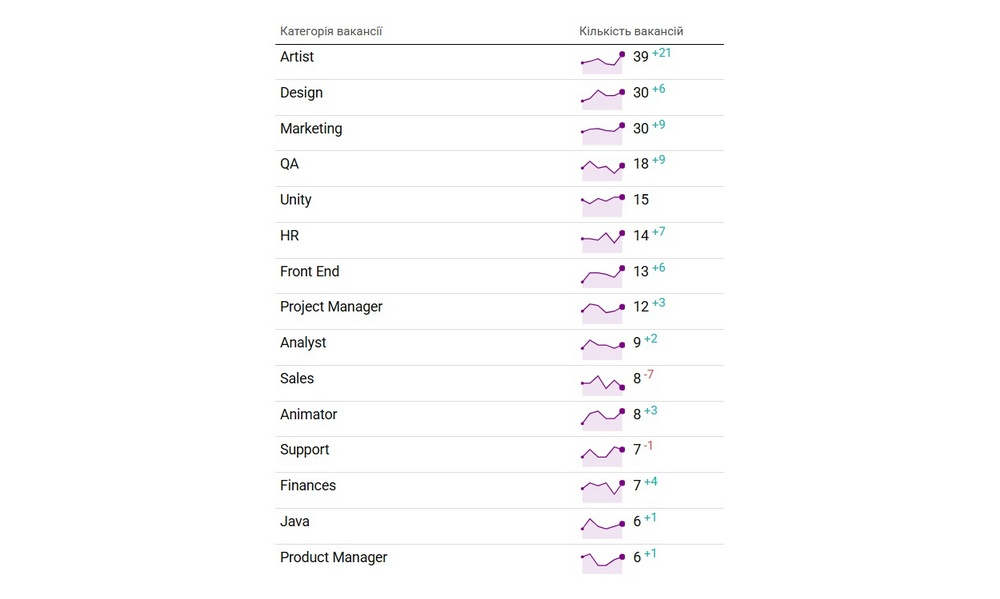The image size is (1000, 599).
Task: Click the HR category label
Action: 290,235
